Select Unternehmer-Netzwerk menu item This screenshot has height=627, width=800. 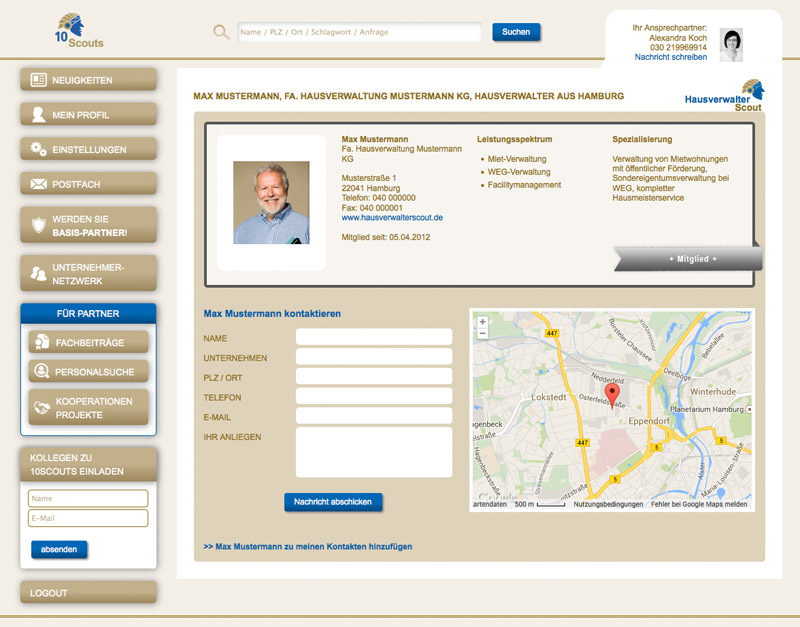(x=88, y=273)
